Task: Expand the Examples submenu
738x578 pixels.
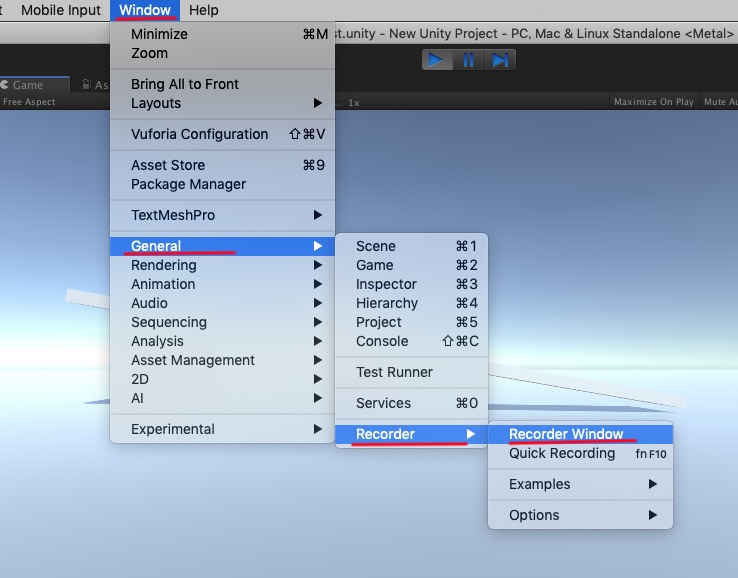Action: (x=580, y=484)
